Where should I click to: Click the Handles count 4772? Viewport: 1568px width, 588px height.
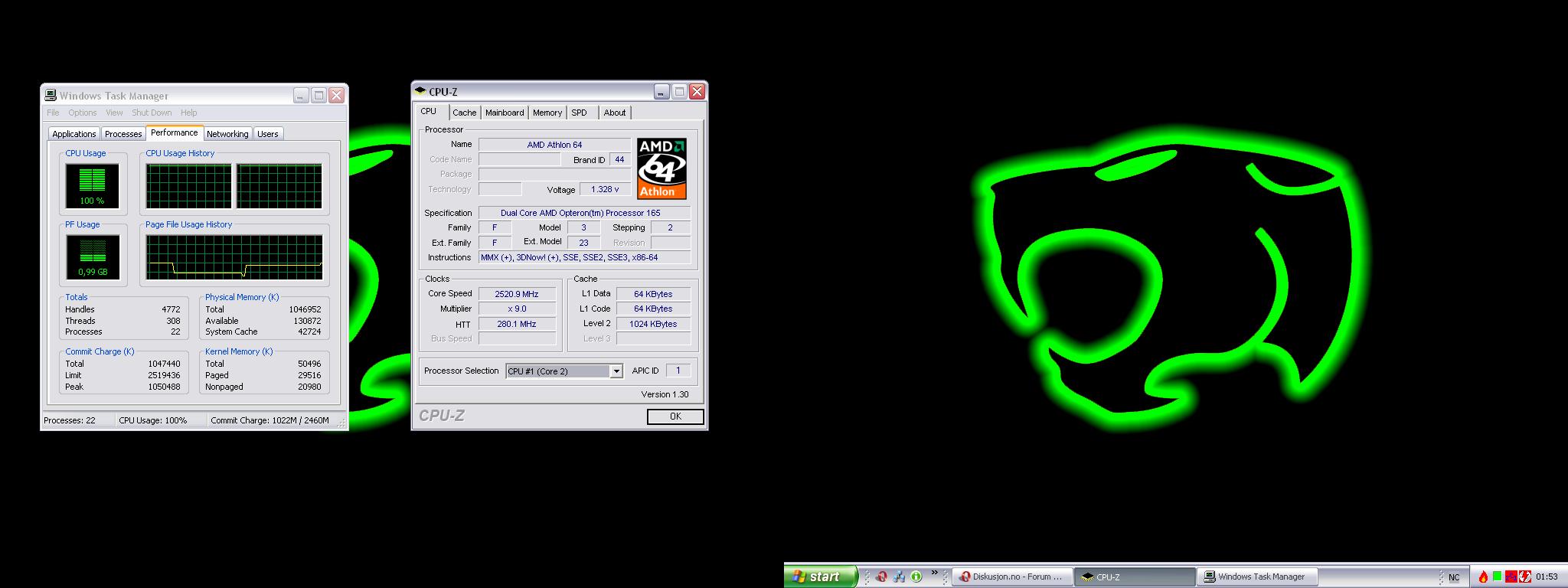[x=171, y=309]
